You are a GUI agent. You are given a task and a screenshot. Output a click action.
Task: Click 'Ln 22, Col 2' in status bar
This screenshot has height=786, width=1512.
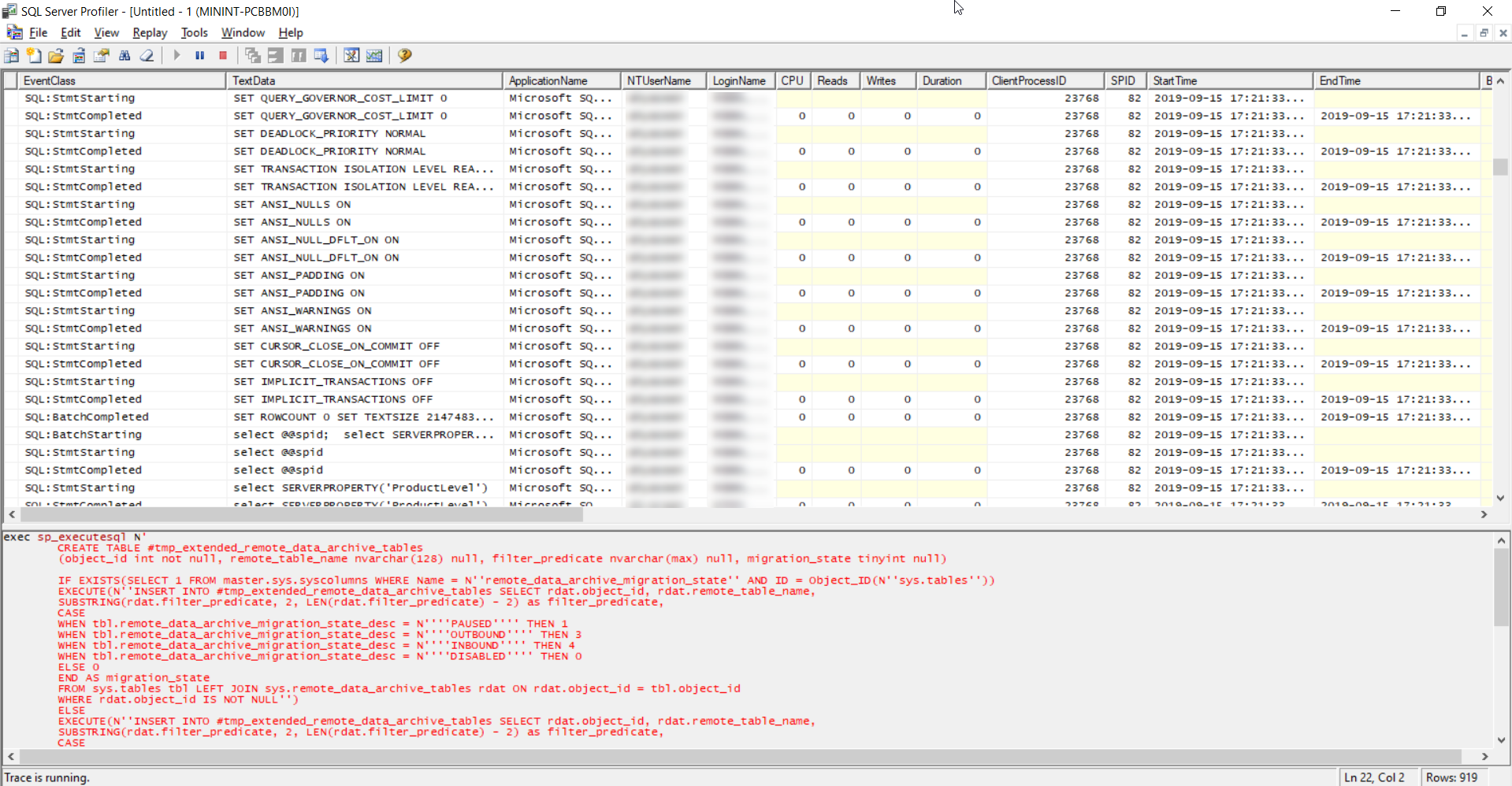coord(1374,777)
